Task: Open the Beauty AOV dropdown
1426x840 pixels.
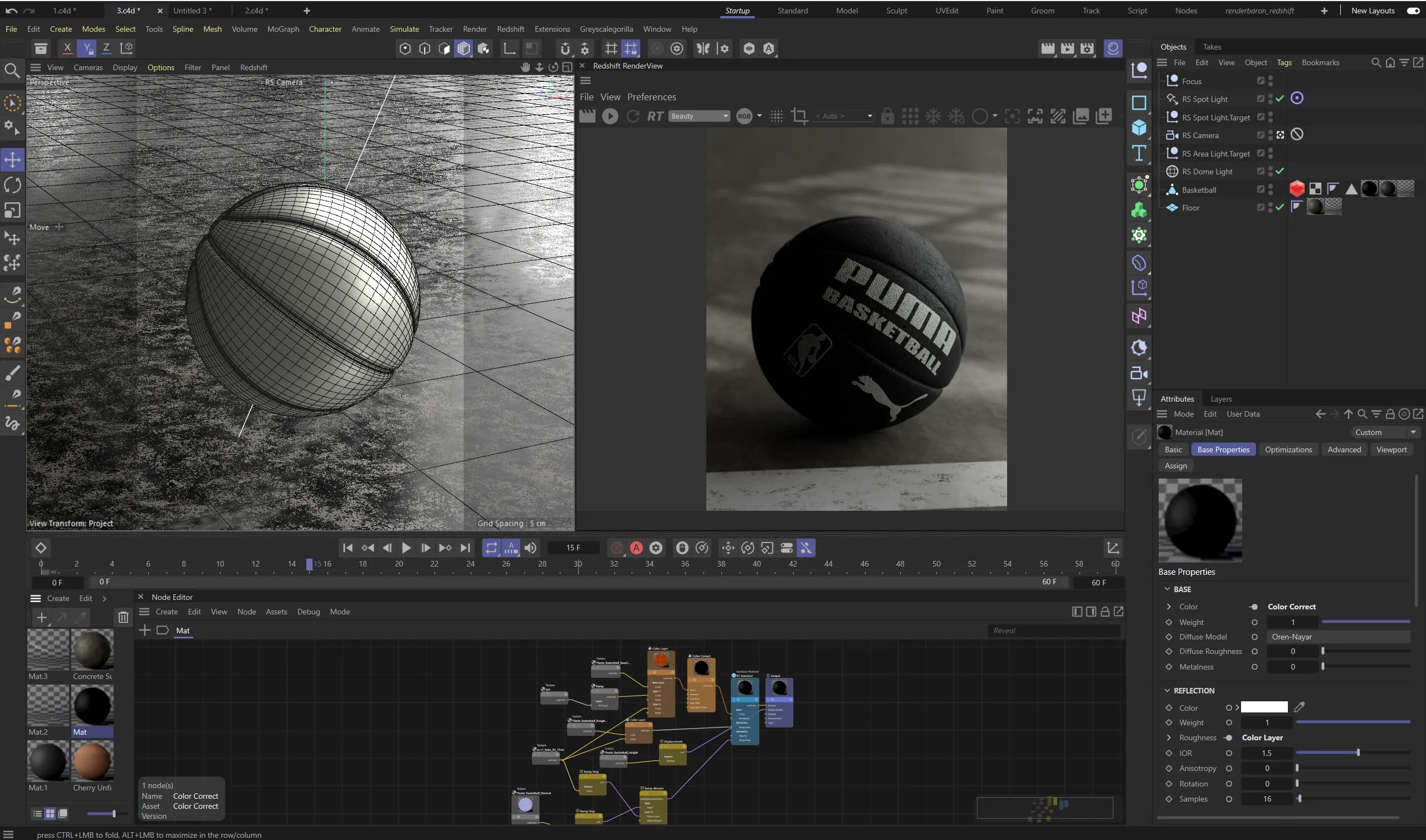Action: [700, 116]
